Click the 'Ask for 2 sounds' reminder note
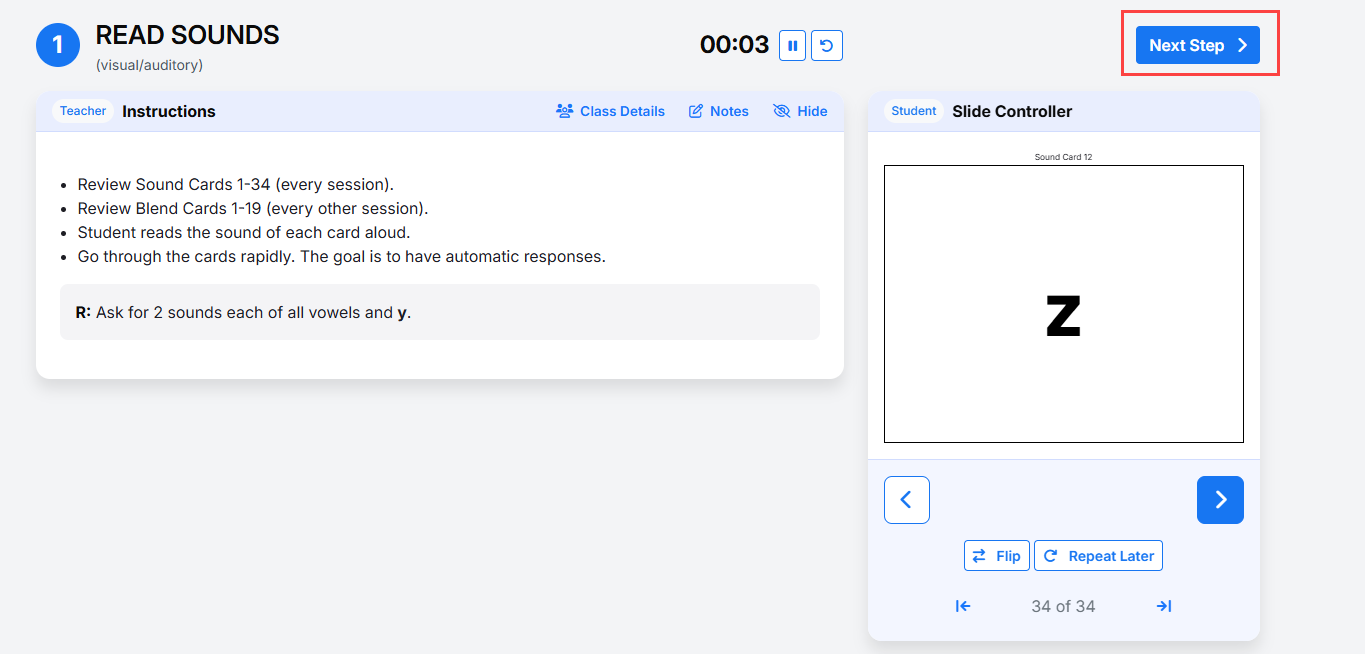The height and width of the screenshot is (654, 1365). tap(440, 312)
